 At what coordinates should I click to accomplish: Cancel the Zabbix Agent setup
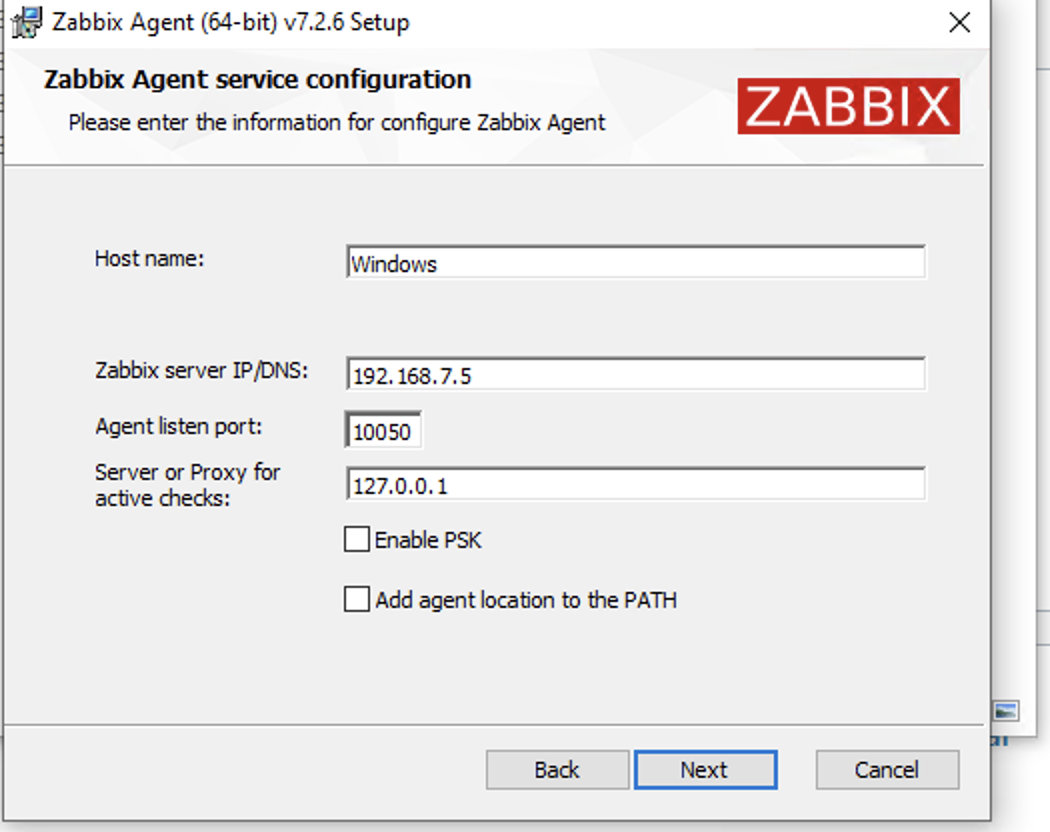pyautogui.click(x=886, y=769)
